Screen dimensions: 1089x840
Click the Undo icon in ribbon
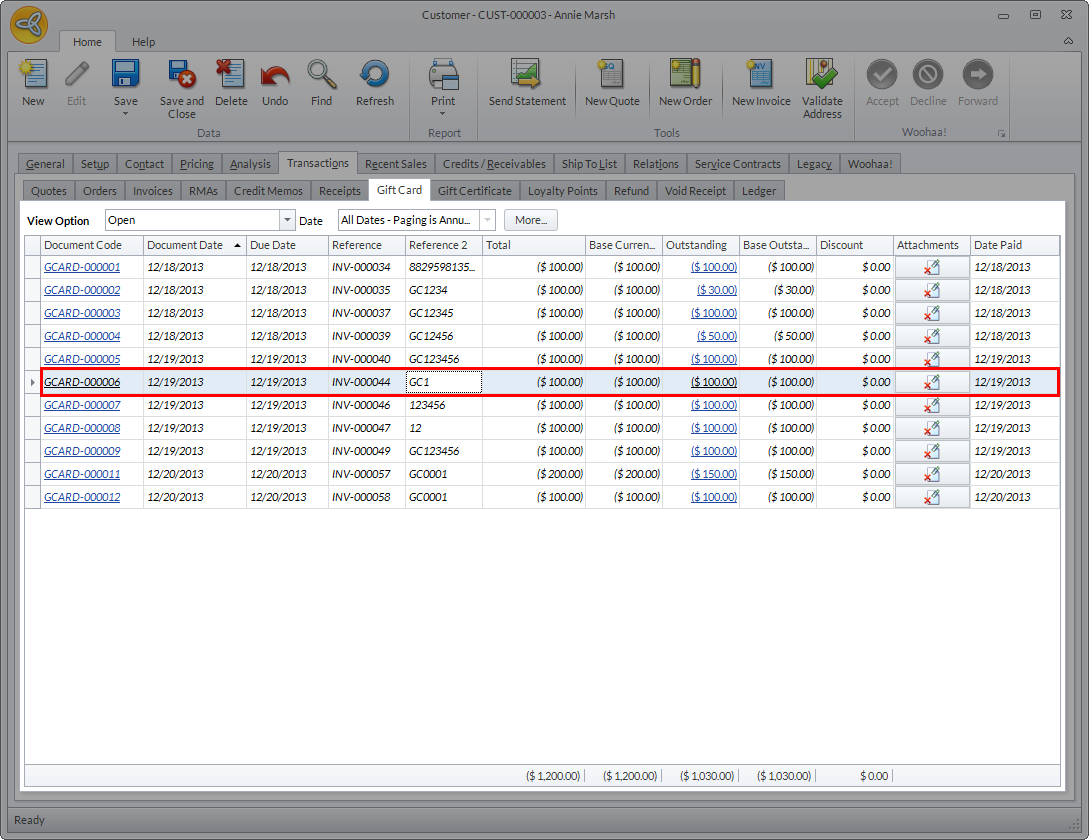[x=275, y=76]
